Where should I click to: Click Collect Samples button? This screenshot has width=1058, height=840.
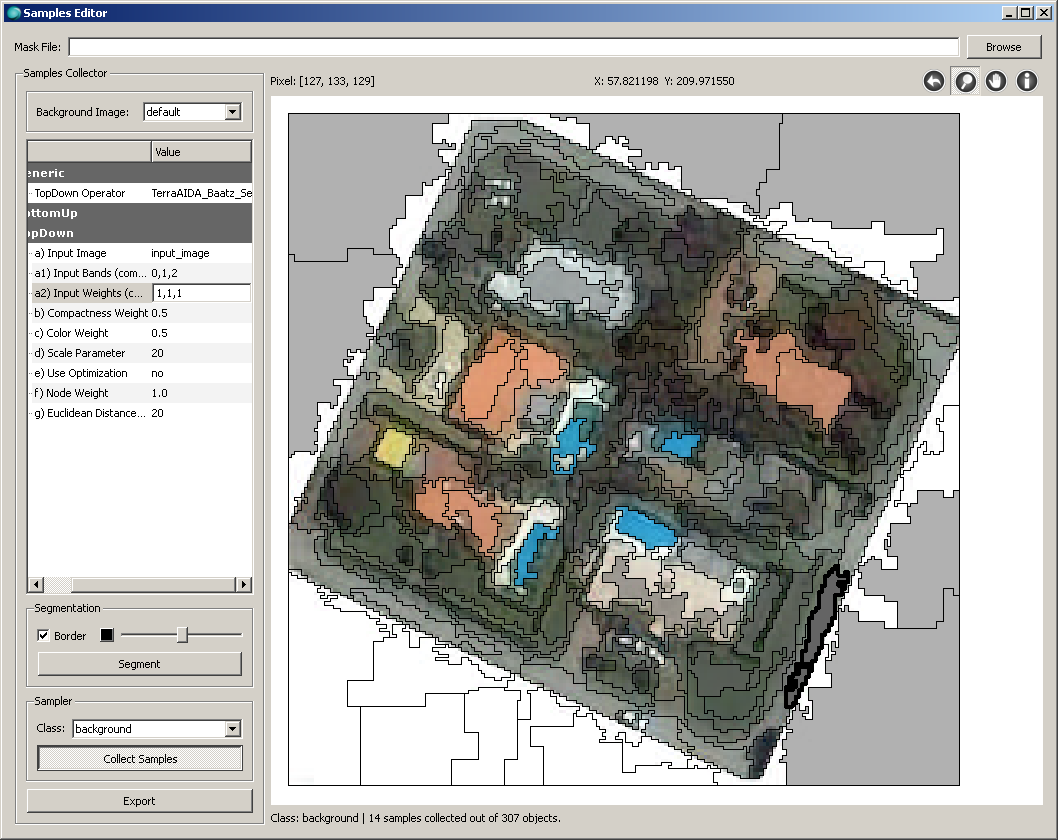coord(140,759)
